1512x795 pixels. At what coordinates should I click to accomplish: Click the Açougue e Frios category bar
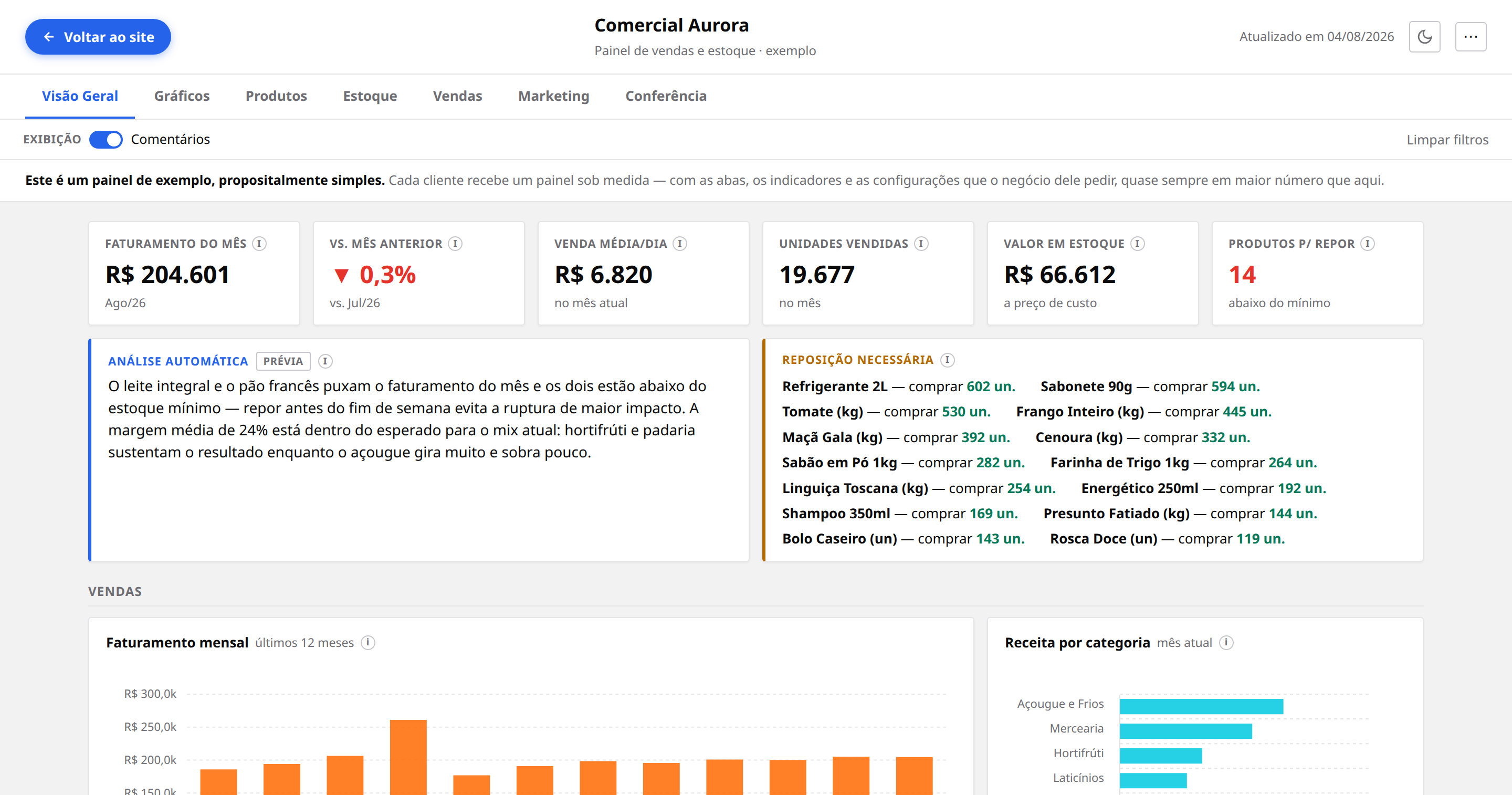coord(1201,706)
